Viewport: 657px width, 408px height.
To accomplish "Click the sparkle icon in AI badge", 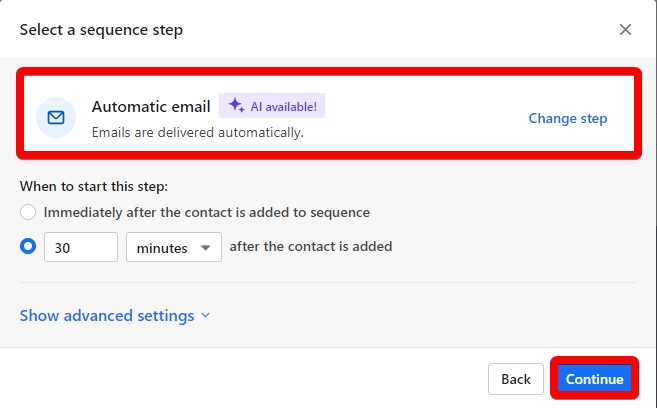I will pos(236,105).
